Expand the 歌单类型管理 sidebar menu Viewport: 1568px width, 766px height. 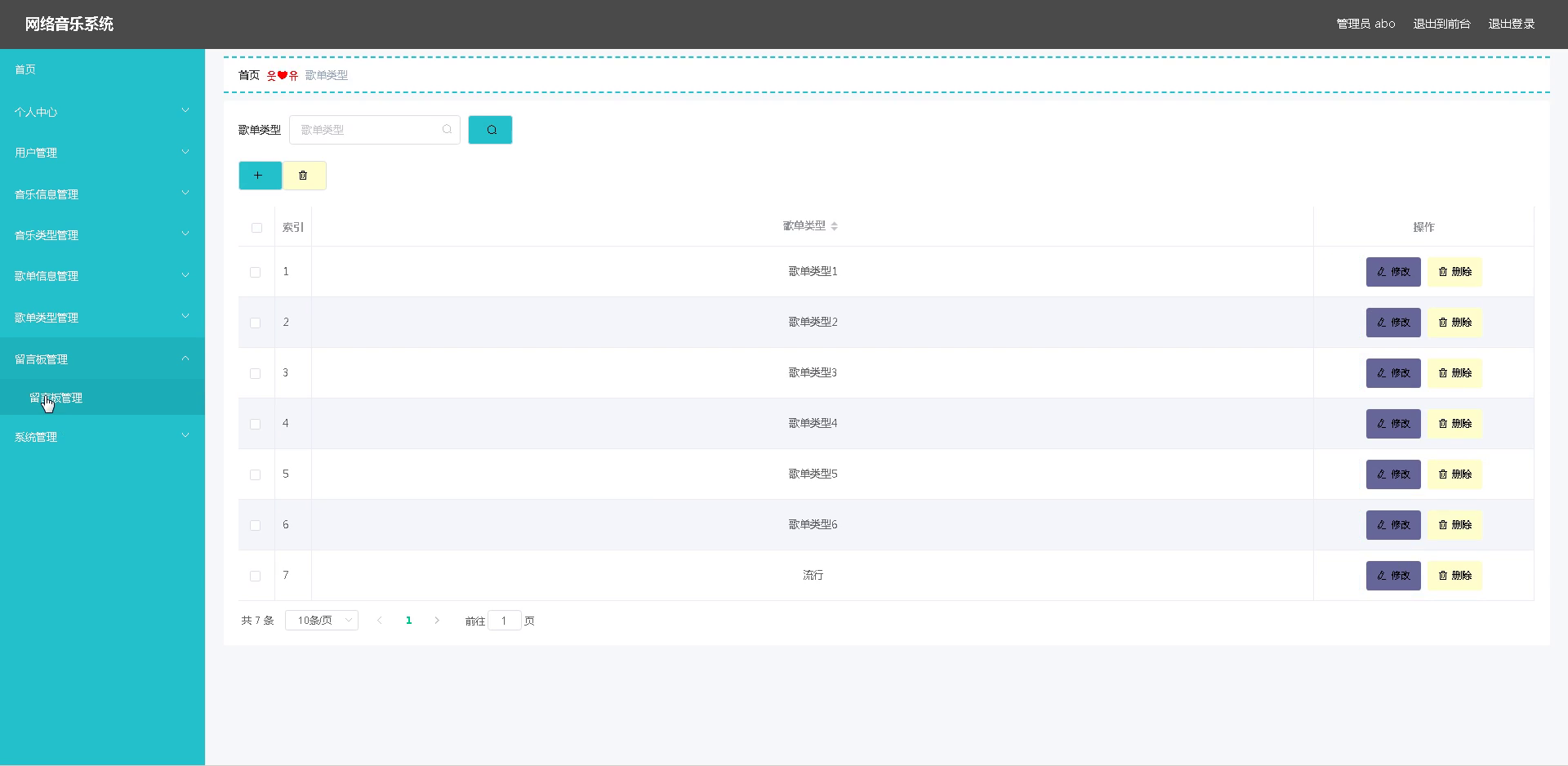click(102, 317)
